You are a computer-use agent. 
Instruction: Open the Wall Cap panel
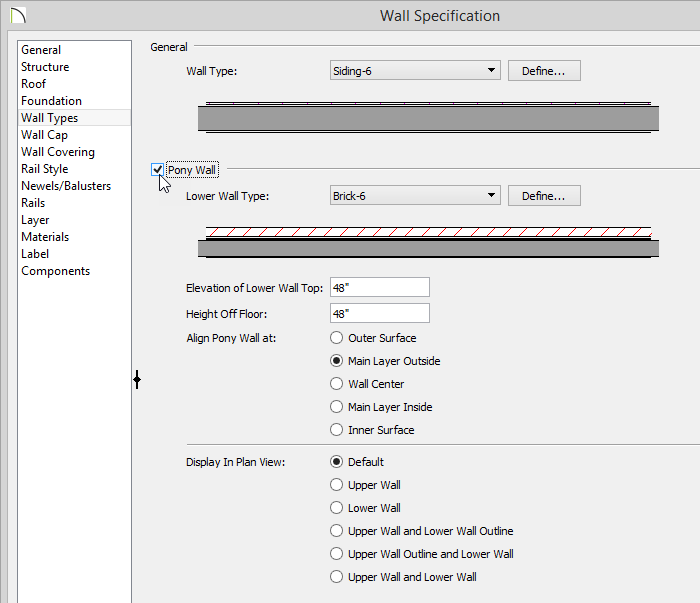click(74, 134)
